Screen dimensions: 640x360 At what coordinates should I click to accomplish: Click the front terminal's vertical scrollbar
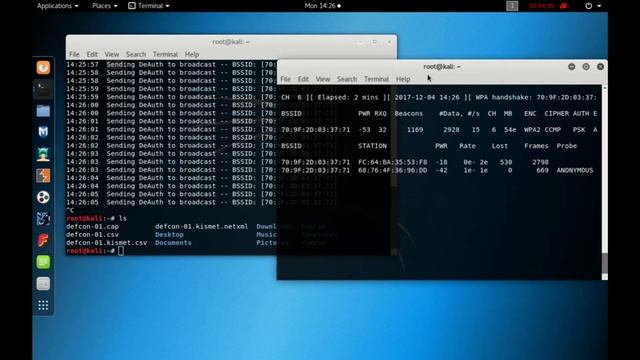[604, 182]
